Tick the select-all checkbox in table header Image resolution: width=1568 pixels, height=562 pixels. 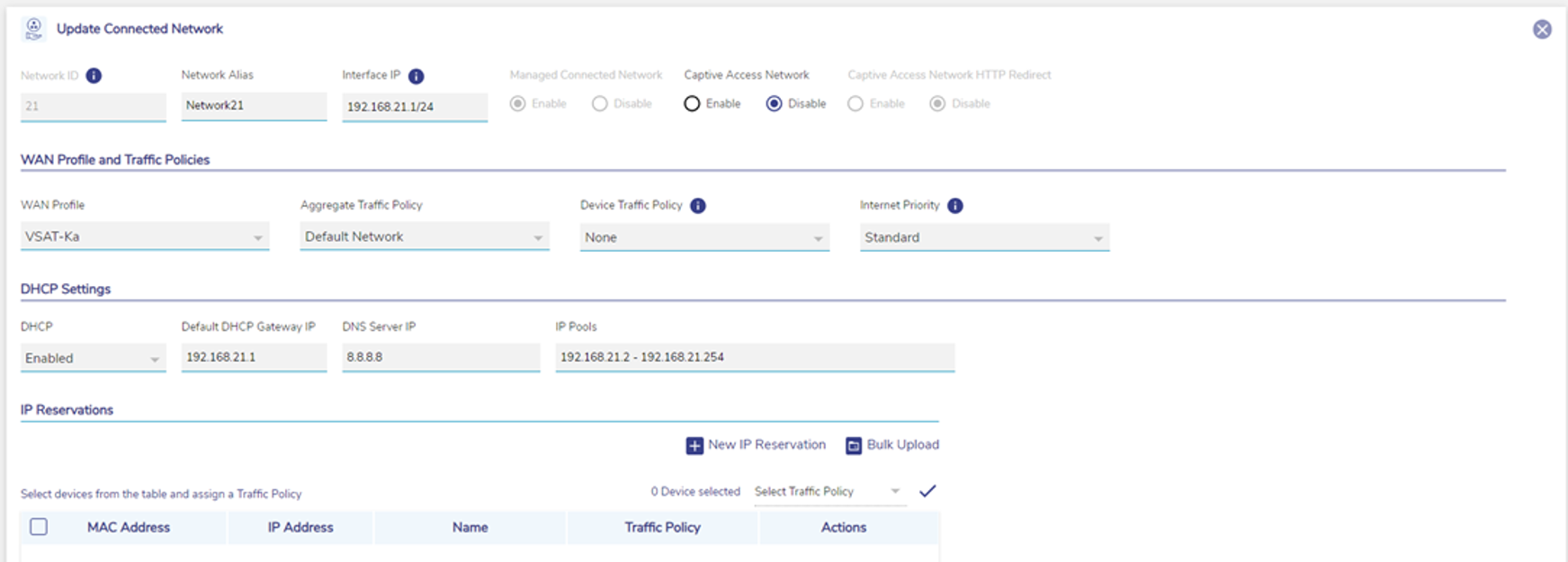coord(39,527)
